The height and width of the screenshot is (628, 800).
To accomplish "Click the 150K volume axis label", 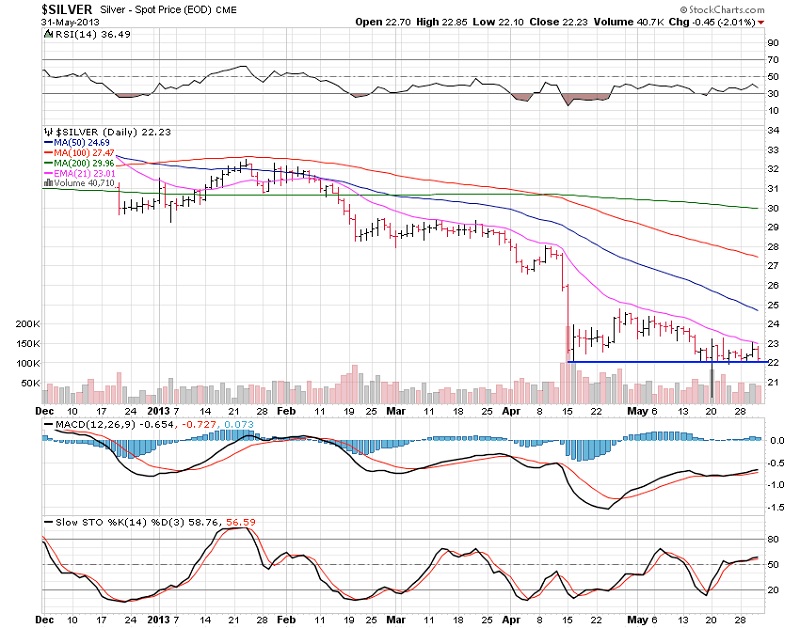I will 28,344.
